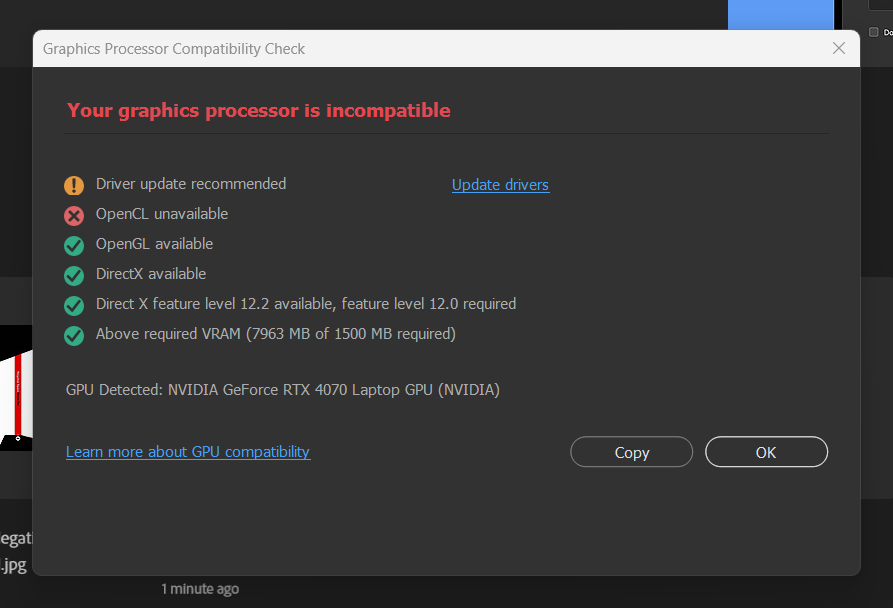Click the 'Driver update recommended' status text

click(x=191, y=184)
